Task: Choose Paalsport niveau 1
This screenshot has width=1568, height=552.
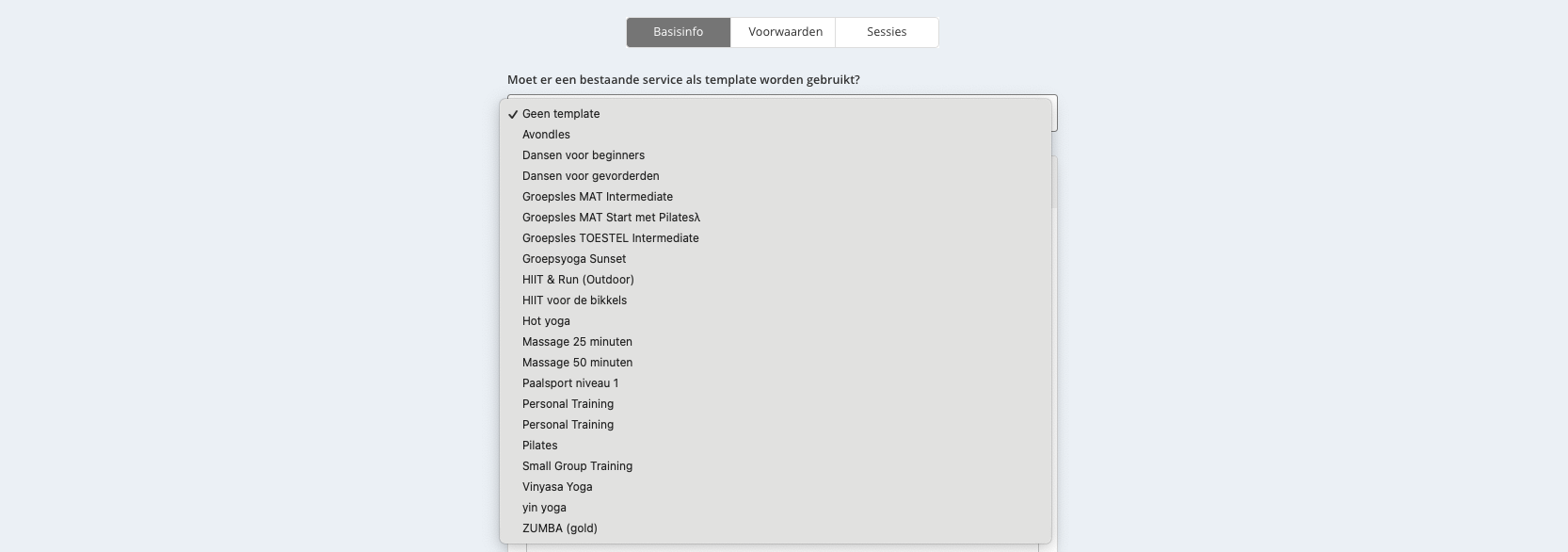Action: 776,383
